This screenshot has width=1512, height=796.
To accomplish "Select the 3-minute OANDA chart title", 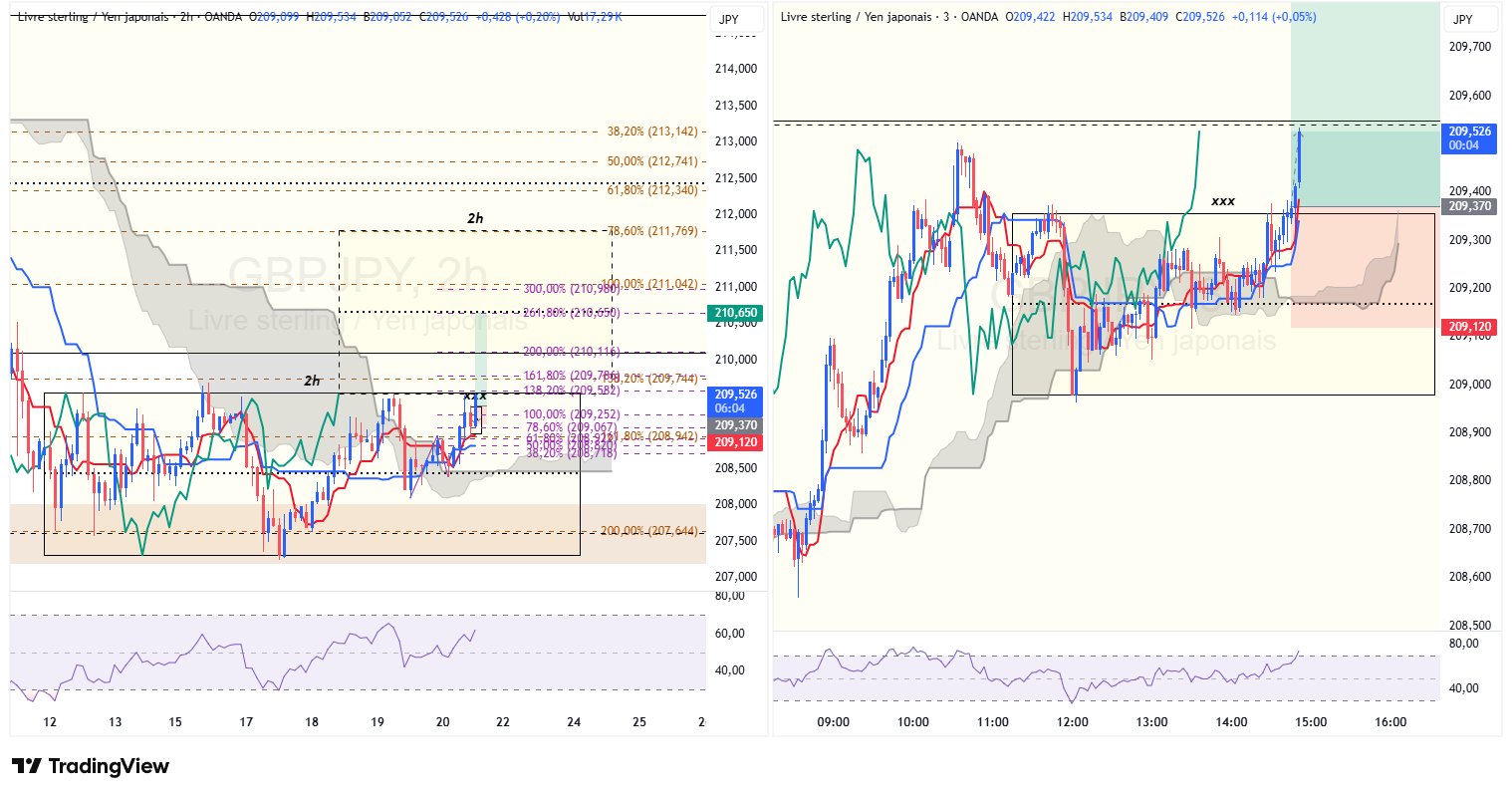I will (889, 17).
